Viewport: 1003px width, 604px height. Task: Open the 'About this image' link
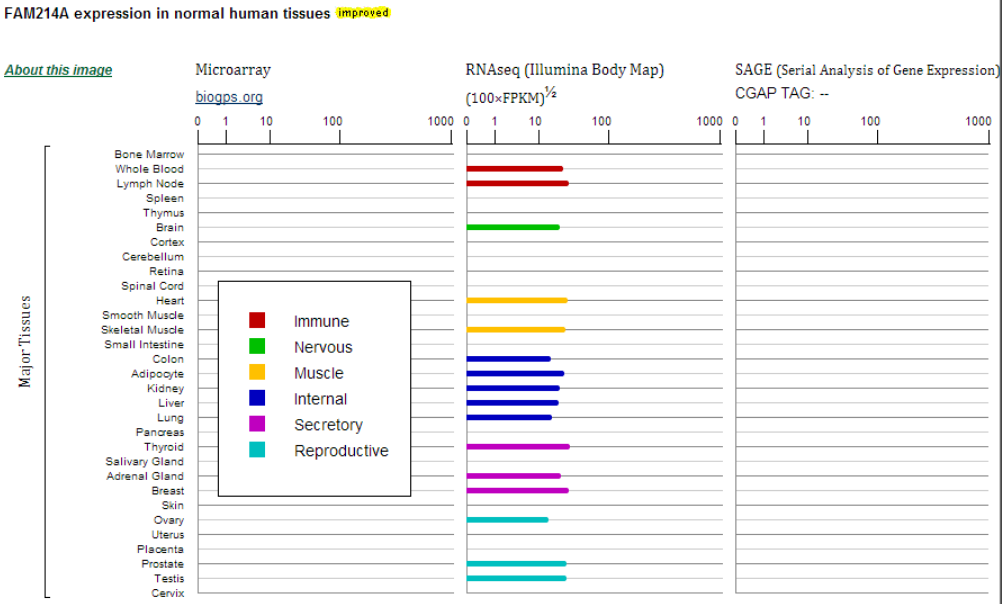pos(58,70)
